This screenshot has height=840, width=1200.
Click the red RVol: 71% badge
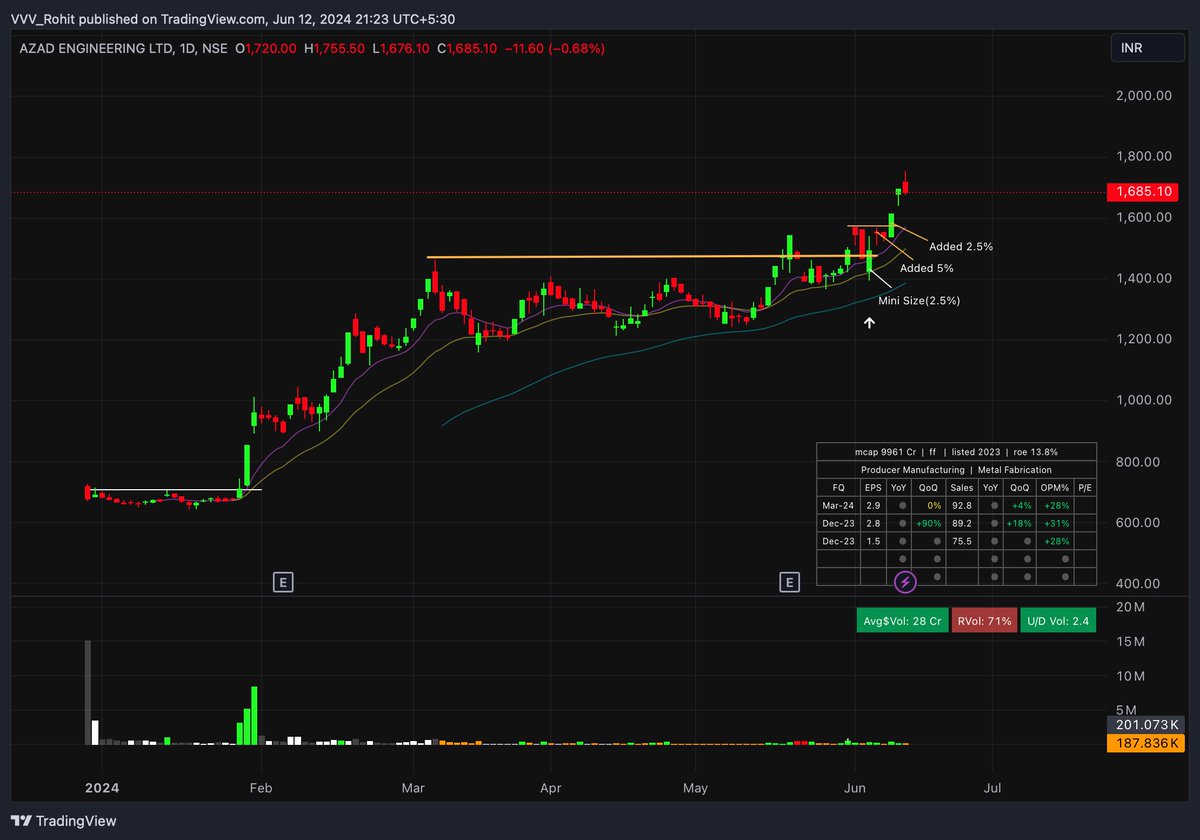[985, 621]
